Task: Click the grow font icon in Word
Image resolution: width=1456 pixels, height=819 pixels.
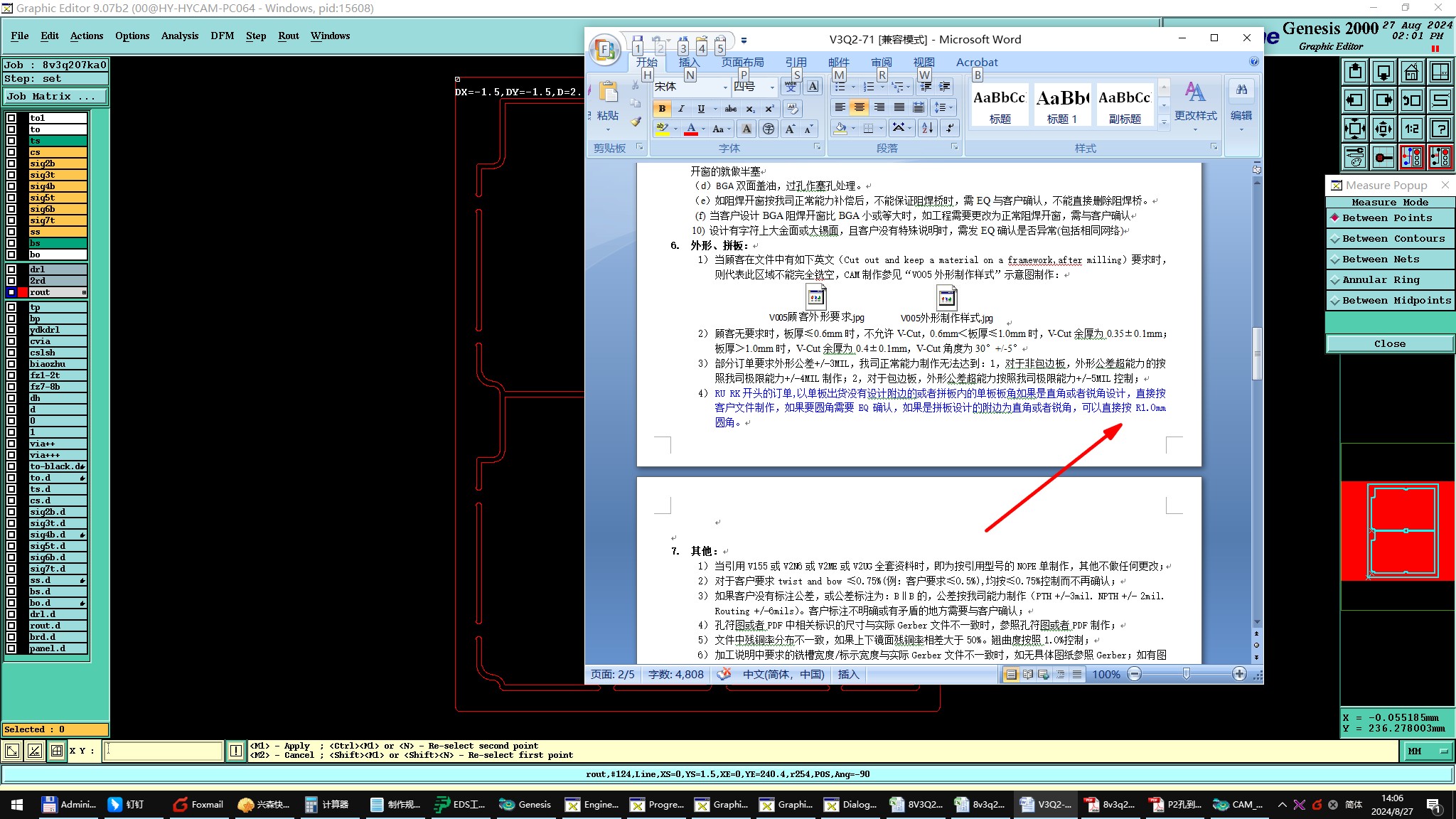Action: point(790,129)
